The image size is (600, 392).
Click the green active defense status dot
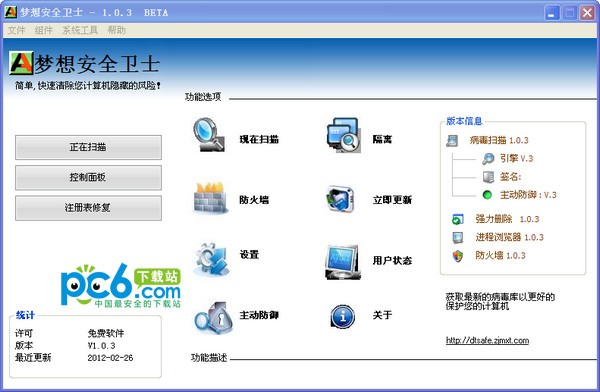(x=487, y=194)
